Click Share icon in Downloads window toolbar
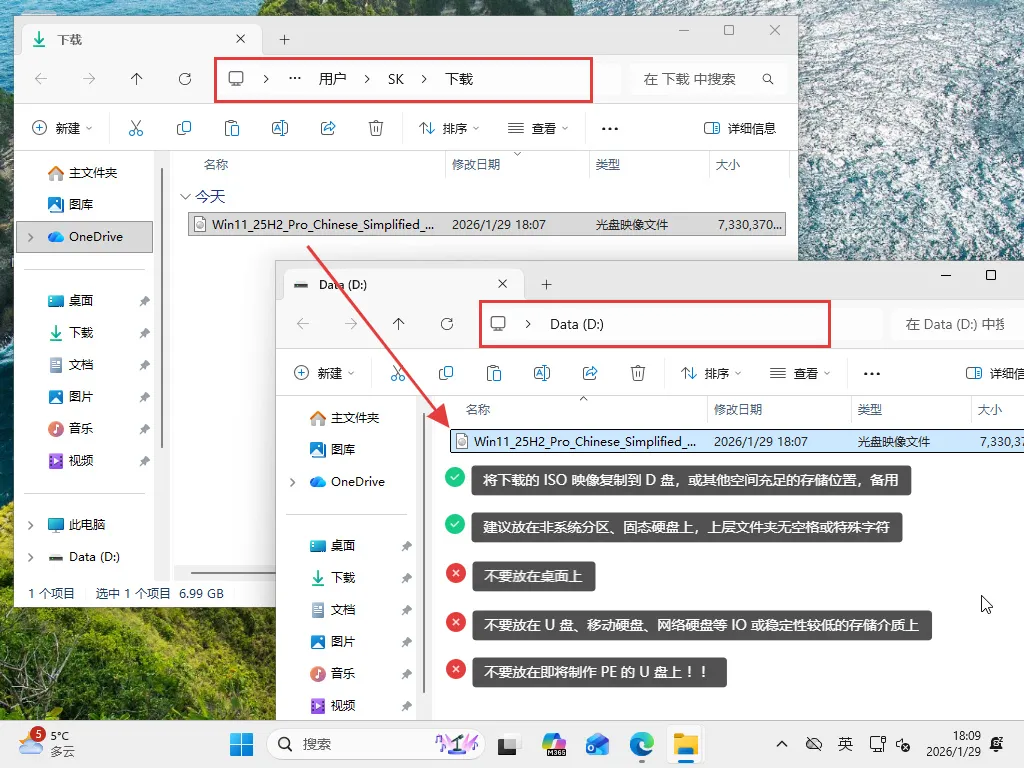1024x768 pixels. click(x=328, y=128)
